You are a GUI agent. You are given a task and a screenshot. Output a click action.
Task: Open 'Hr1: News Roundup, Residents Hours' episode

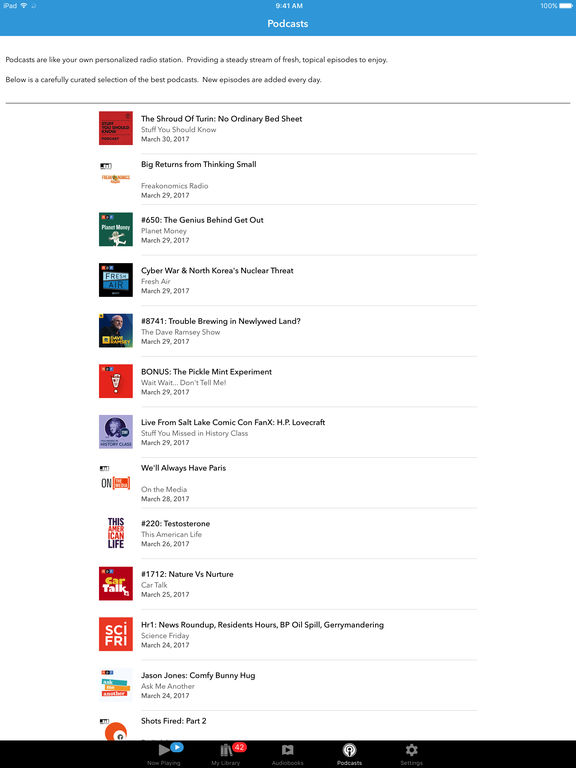click(x=262, y=624)
